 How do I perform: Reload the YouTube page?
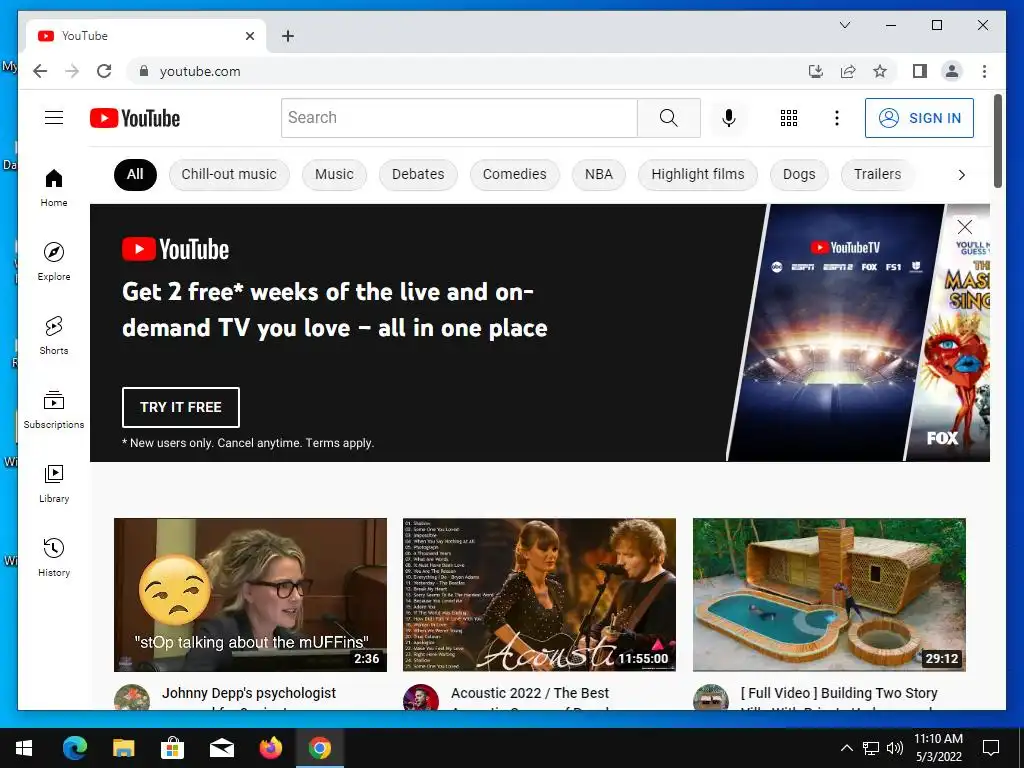104,71
